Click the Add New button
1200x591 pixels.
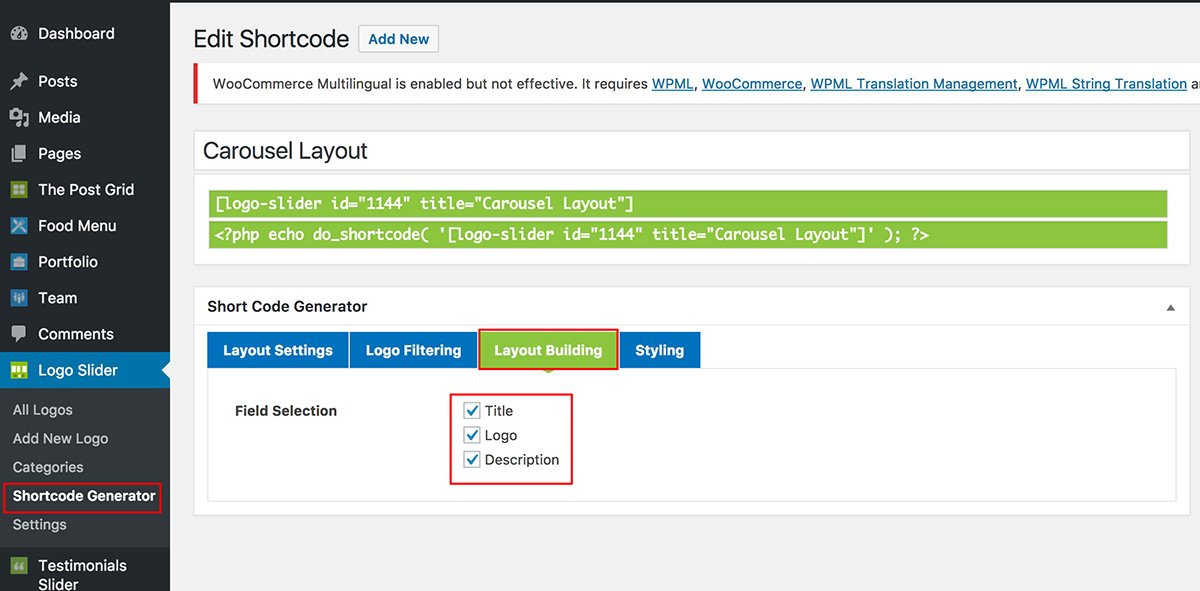[x=398, y=39]
